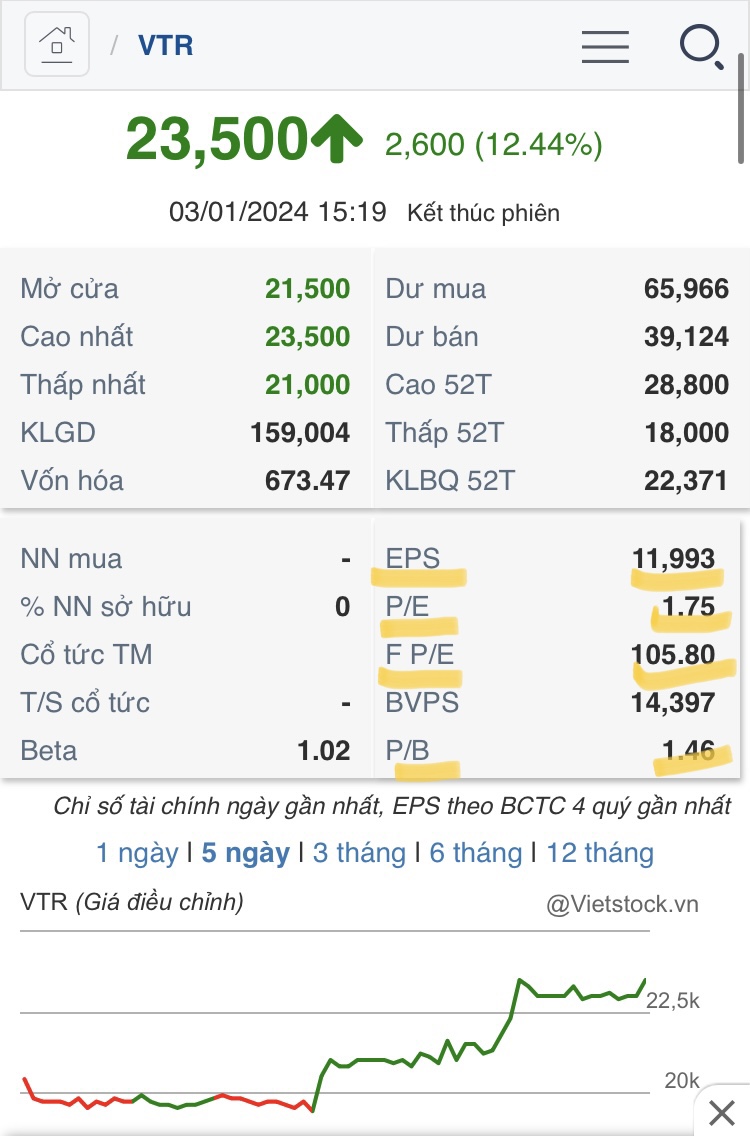Viewport: 750px width, 1136px height.
Task: Switch chart to 3 tháng range
Action: (359, 853)
